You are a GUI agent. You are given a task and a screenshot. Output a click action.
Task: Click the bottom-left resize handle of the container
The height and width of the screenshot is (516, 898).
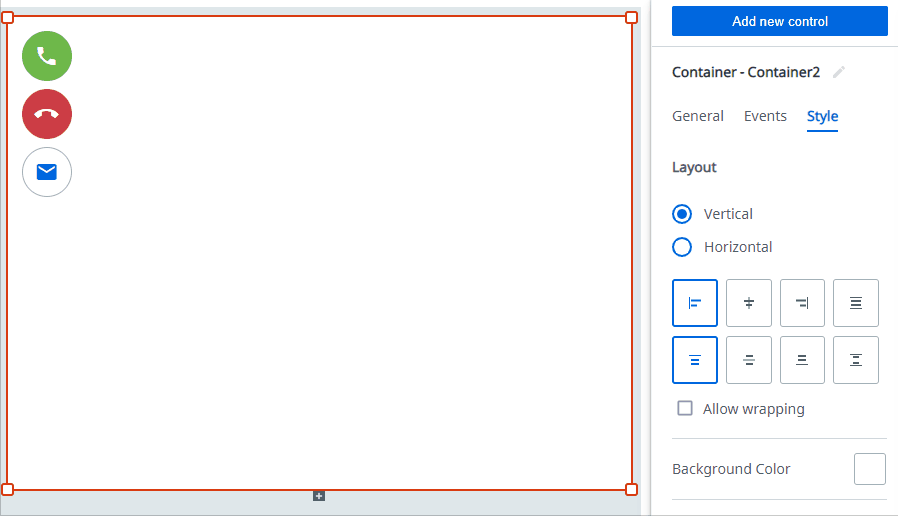tap(7, 490)
